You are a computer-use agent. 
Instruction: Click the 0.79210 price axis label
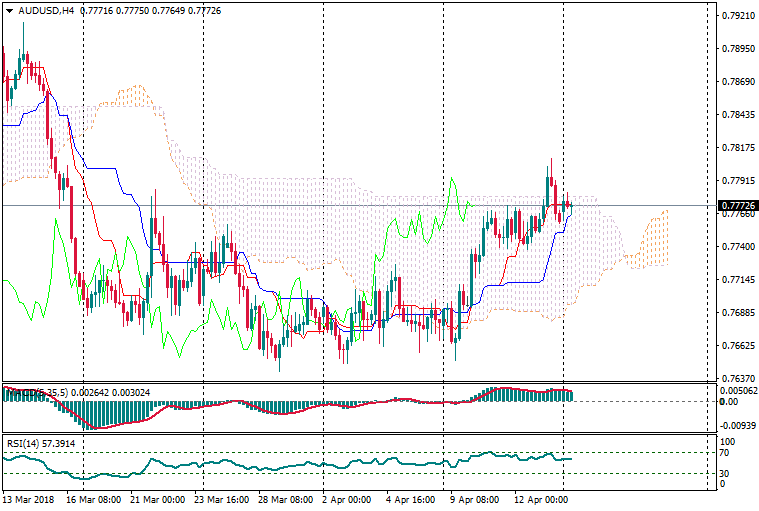(736, 16)
